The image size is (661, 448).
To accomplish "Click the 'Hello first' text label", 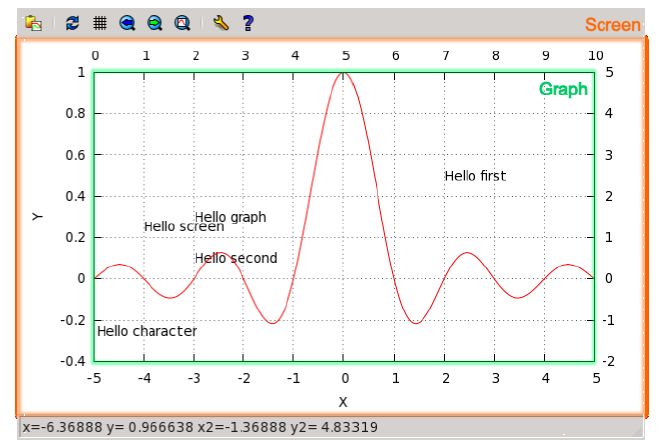I will 475,176.
